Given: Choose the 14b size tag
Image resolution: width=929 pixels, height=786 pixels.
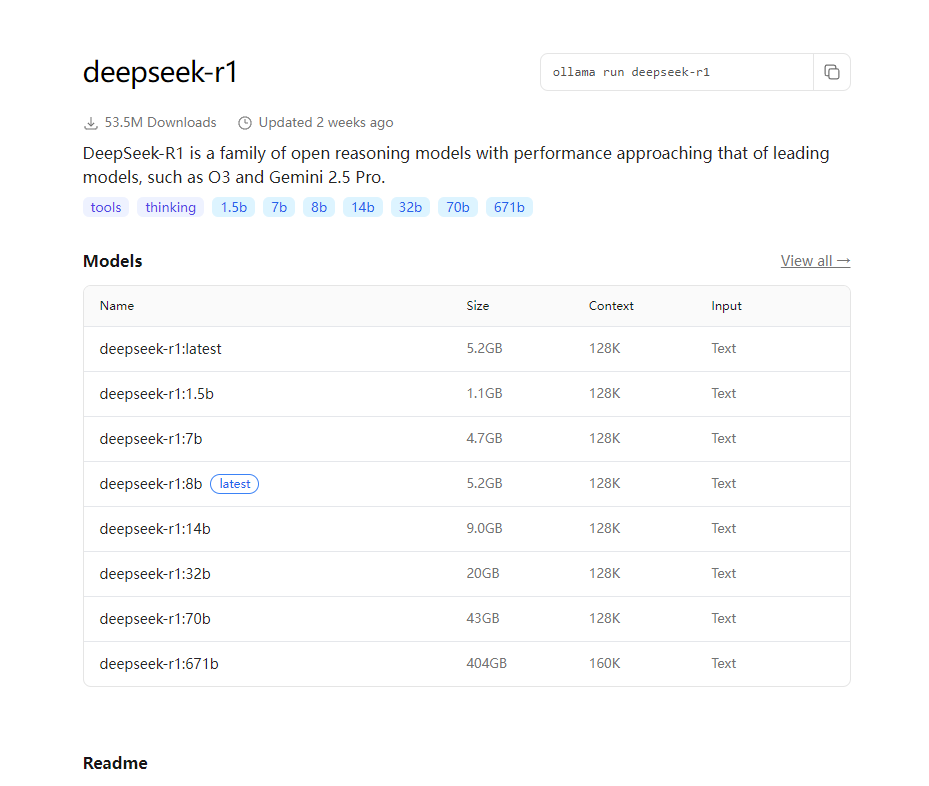Looking at the screenshot, I should (x=362, y=208).
